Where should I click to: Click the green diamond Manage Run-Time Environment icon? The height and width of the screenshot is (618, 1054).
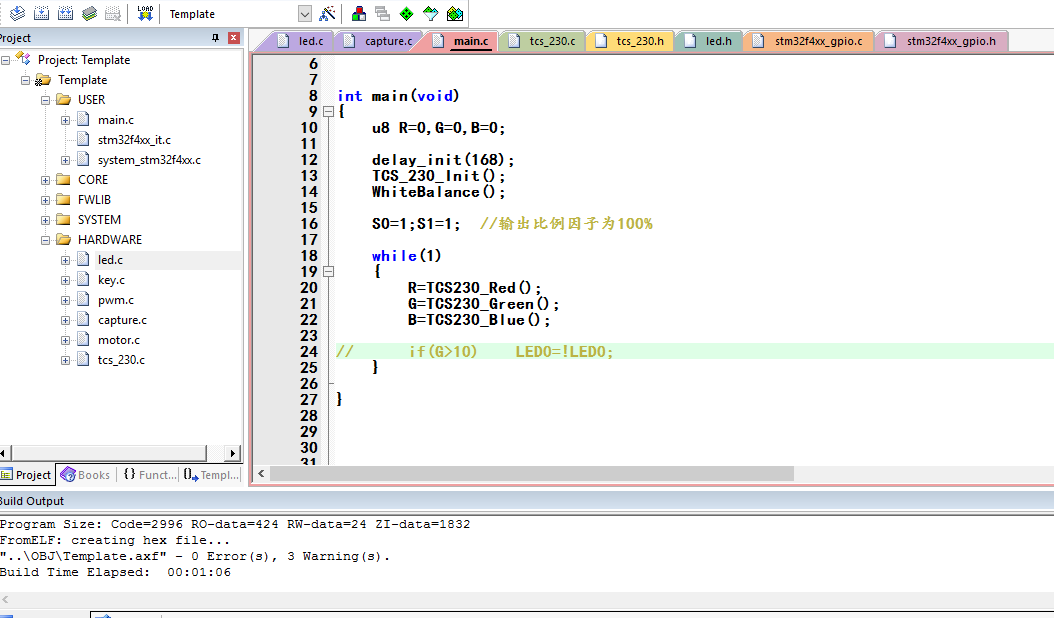pyautogui.click(x=407, y=13)
